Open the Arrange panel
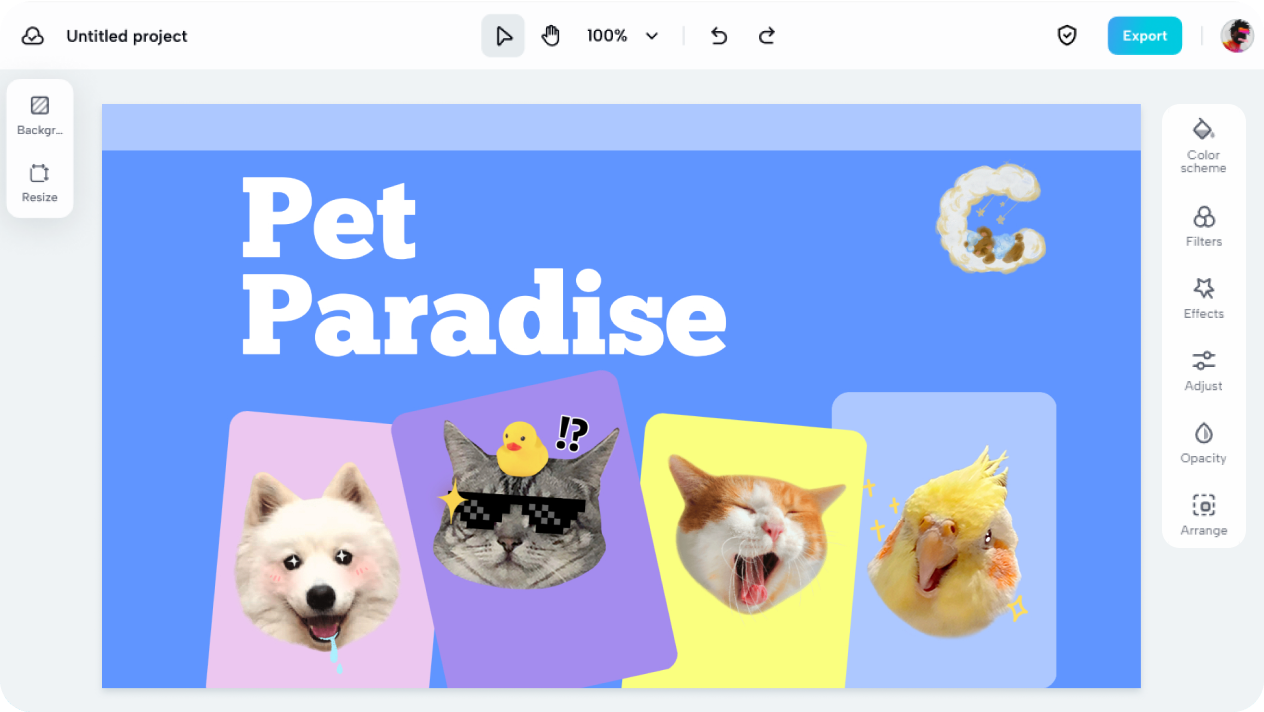 click(1204, 515)
